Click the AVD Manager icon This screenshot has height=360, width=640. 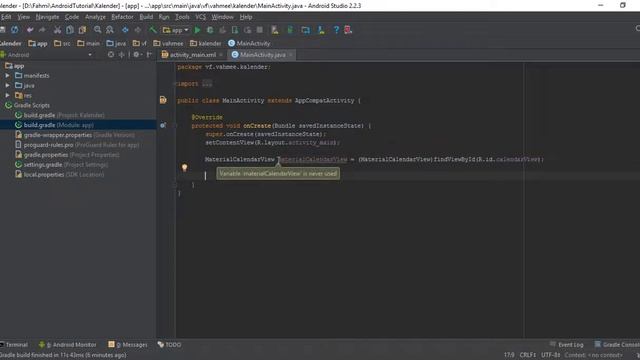pos(275,30)
